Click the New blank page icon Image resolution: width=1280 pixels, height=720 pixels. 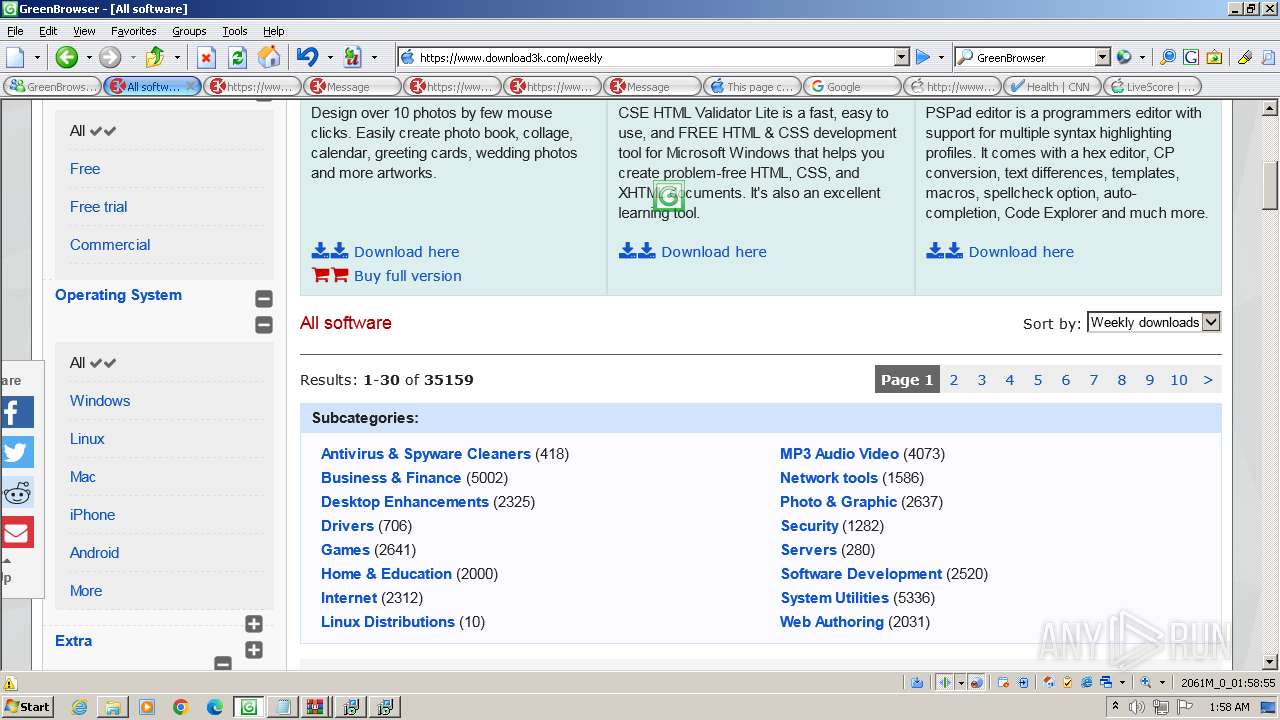tap(15, 57)
